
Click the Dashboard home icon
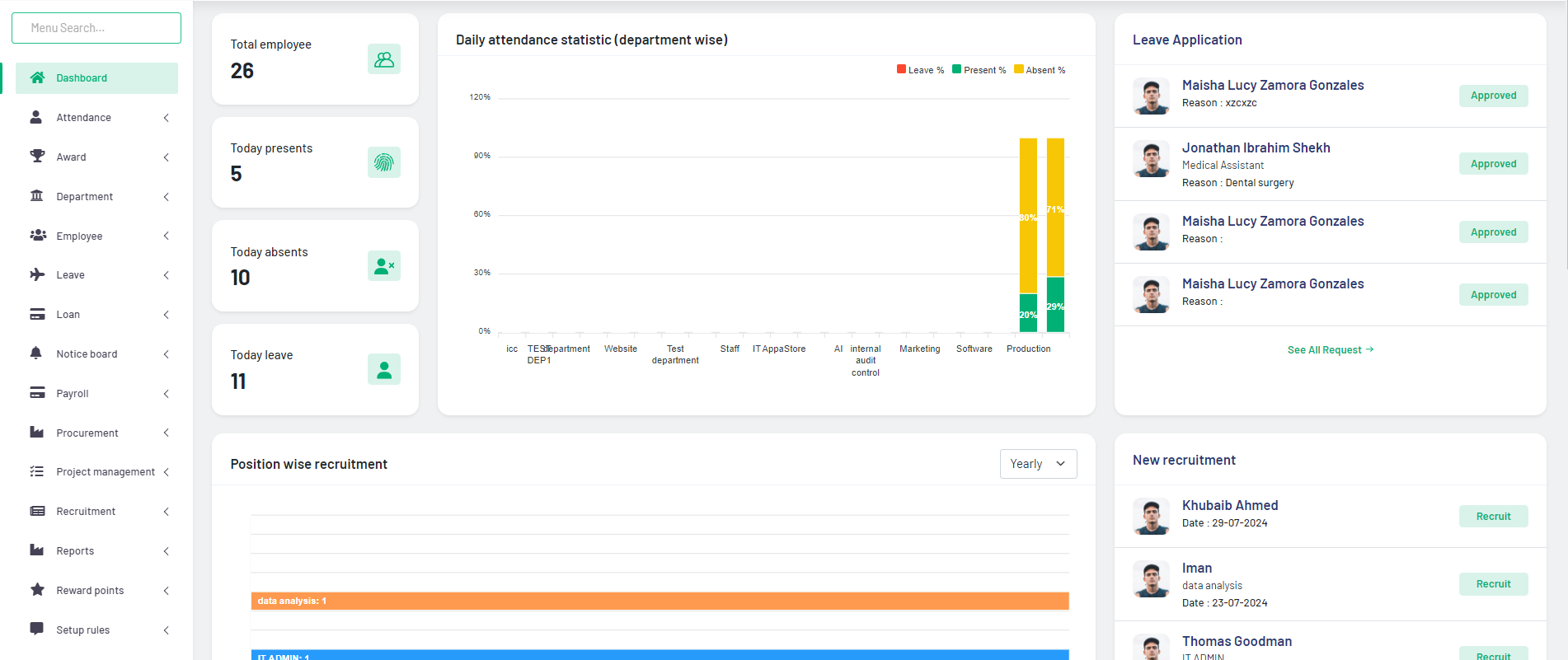[37, 78]
